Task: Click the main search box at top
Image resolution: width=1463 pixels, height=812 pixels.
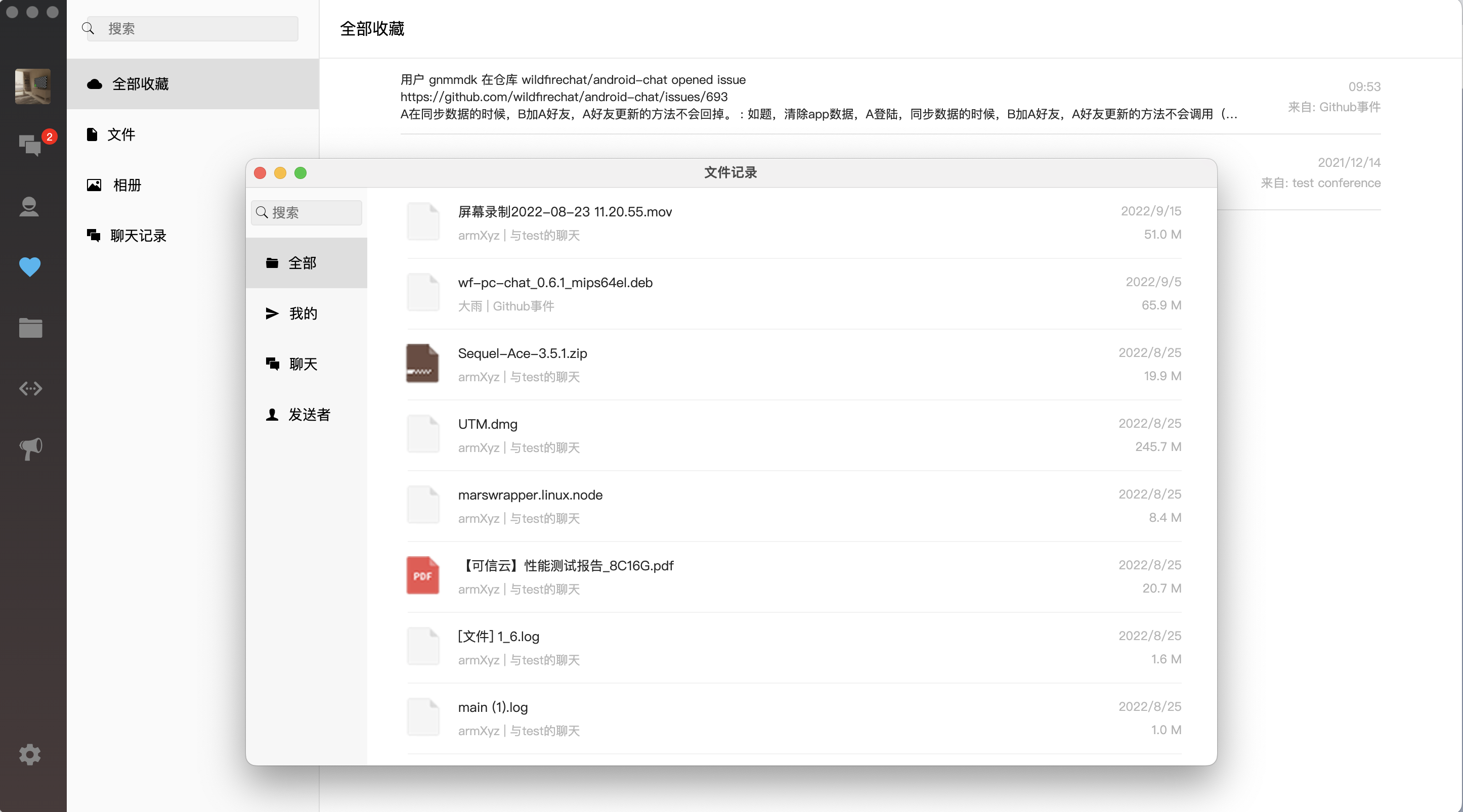Action: point(199,28)
